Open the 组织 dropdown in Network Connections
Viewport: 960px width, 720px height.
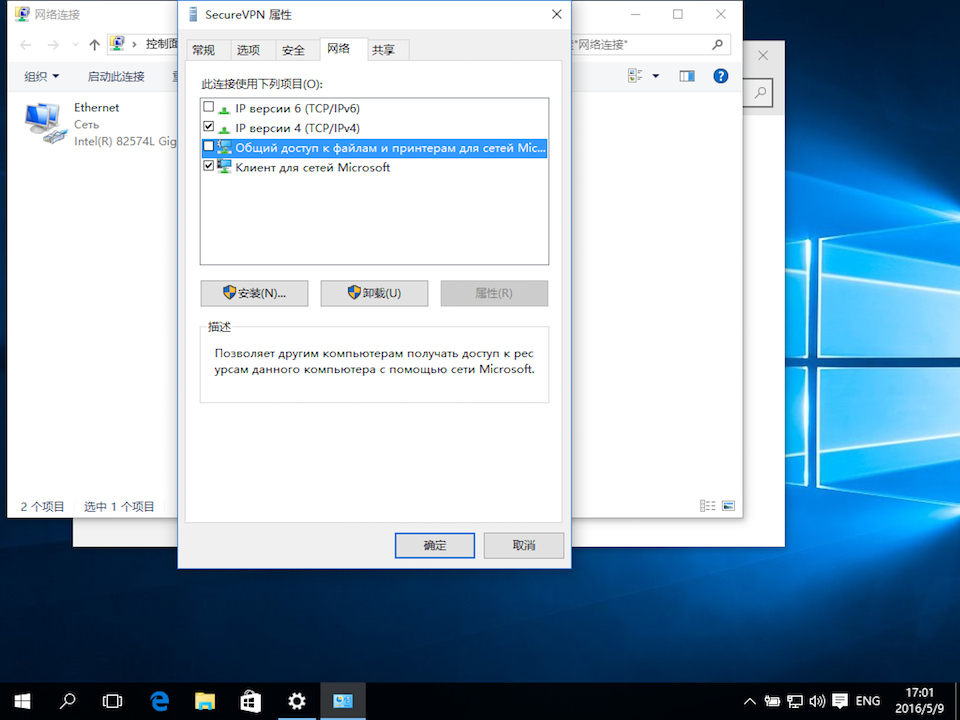pyautogui.click(x=42, y=77)
